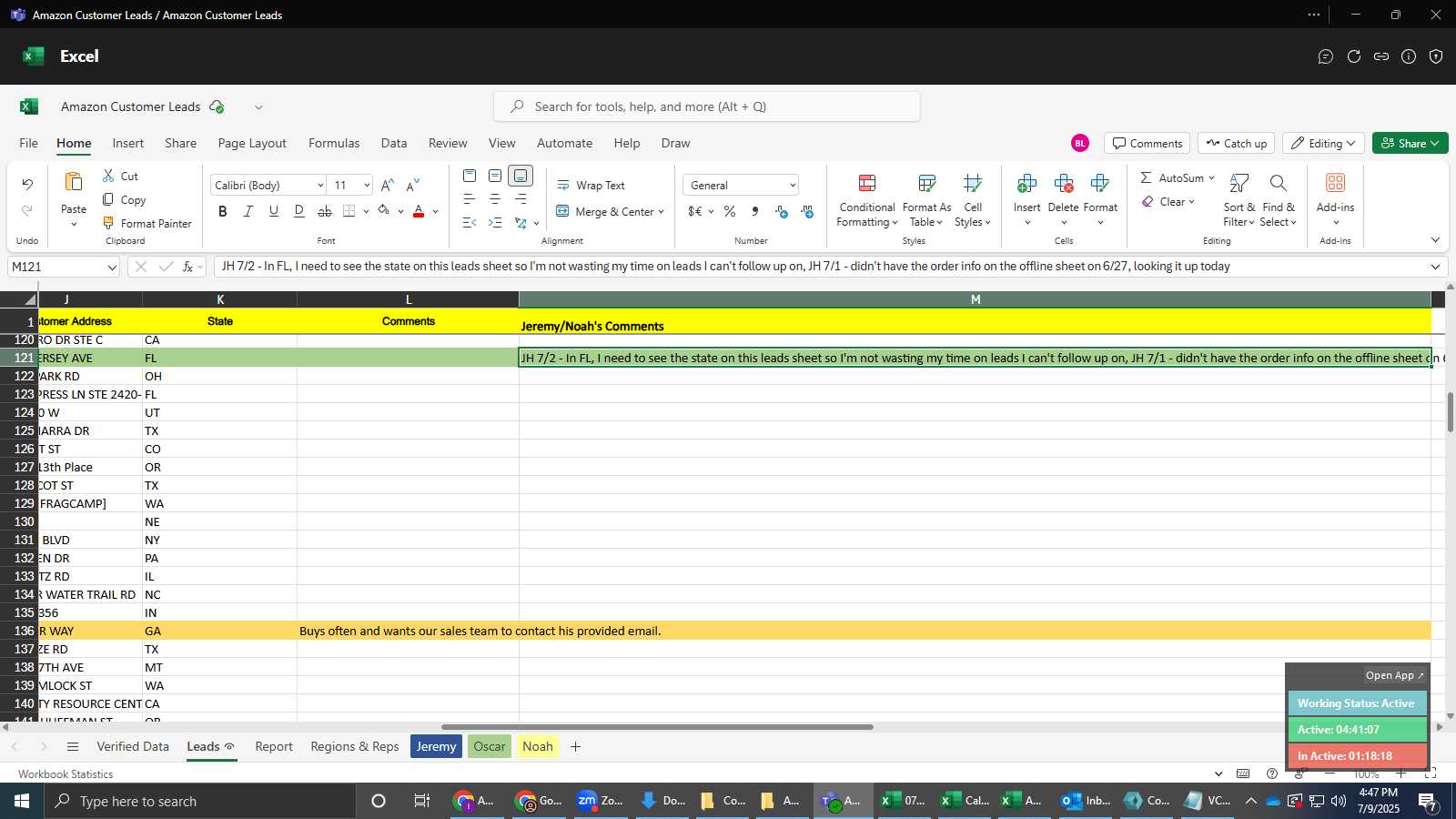Click the Copy icon
Viewport: 1456px width, 819px height.
(108, 199)
